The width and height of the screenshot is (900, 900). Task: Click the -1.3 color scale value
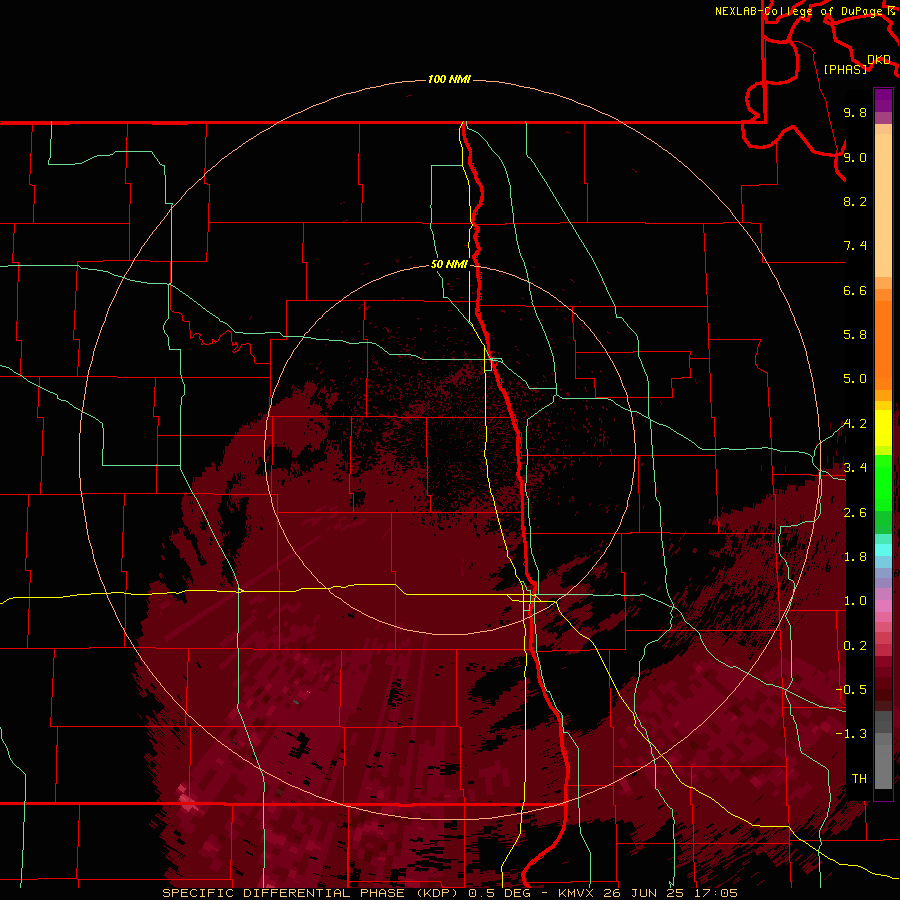pyautogui.click(x=851, y=734)
